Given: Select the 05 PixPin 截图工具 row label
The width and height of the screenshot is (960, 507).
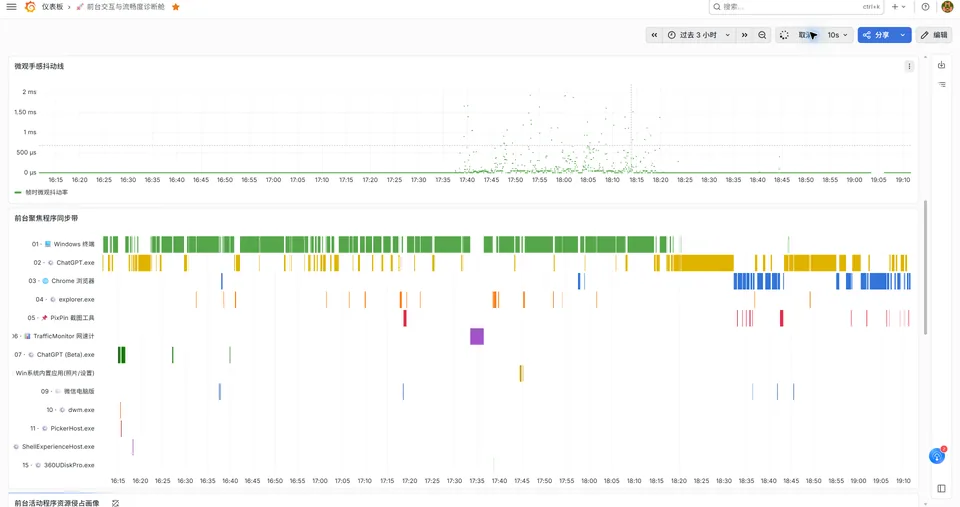Looking at the screenshot, I should click(61, 318).
